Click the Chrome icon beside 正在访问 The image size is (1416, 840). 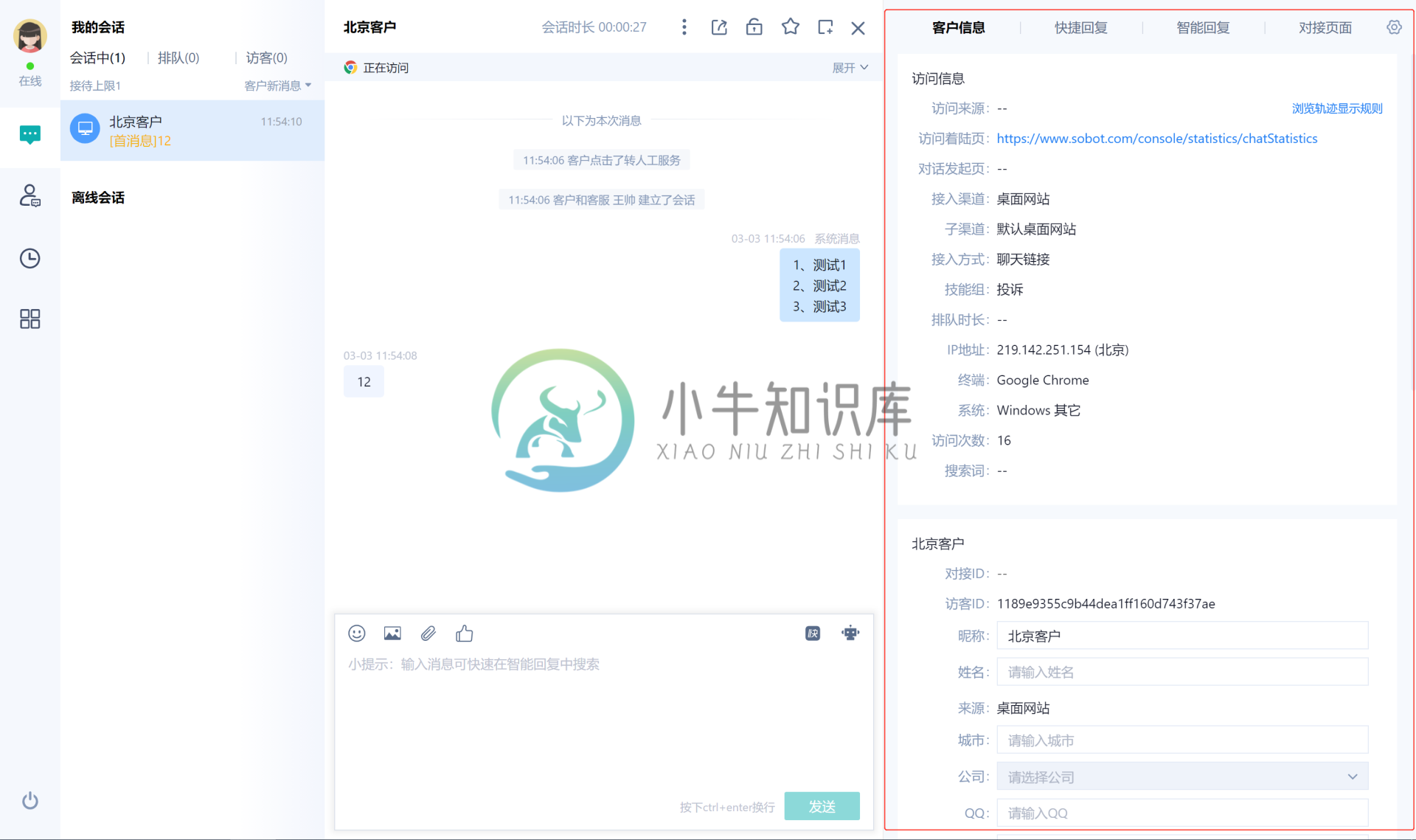[350, 68]
